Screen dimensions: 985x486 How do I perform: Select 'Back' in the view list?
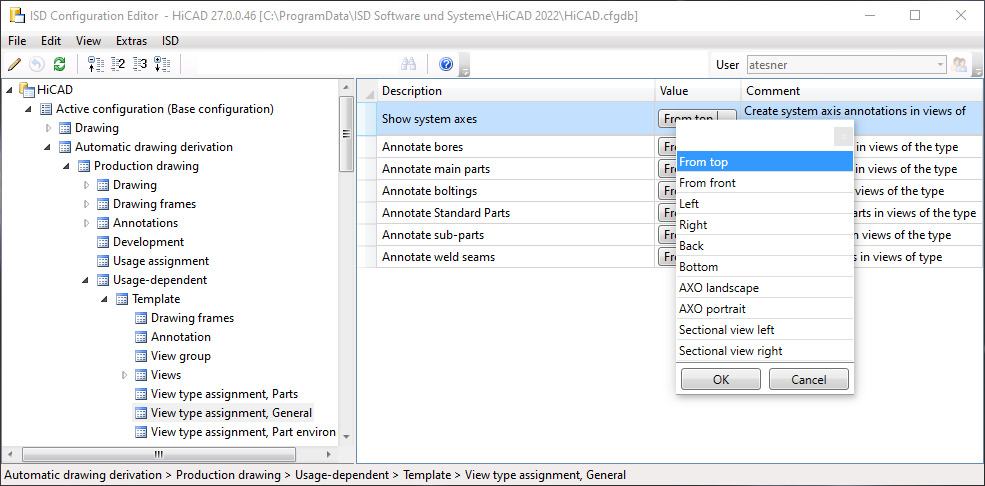coord(765,246)
